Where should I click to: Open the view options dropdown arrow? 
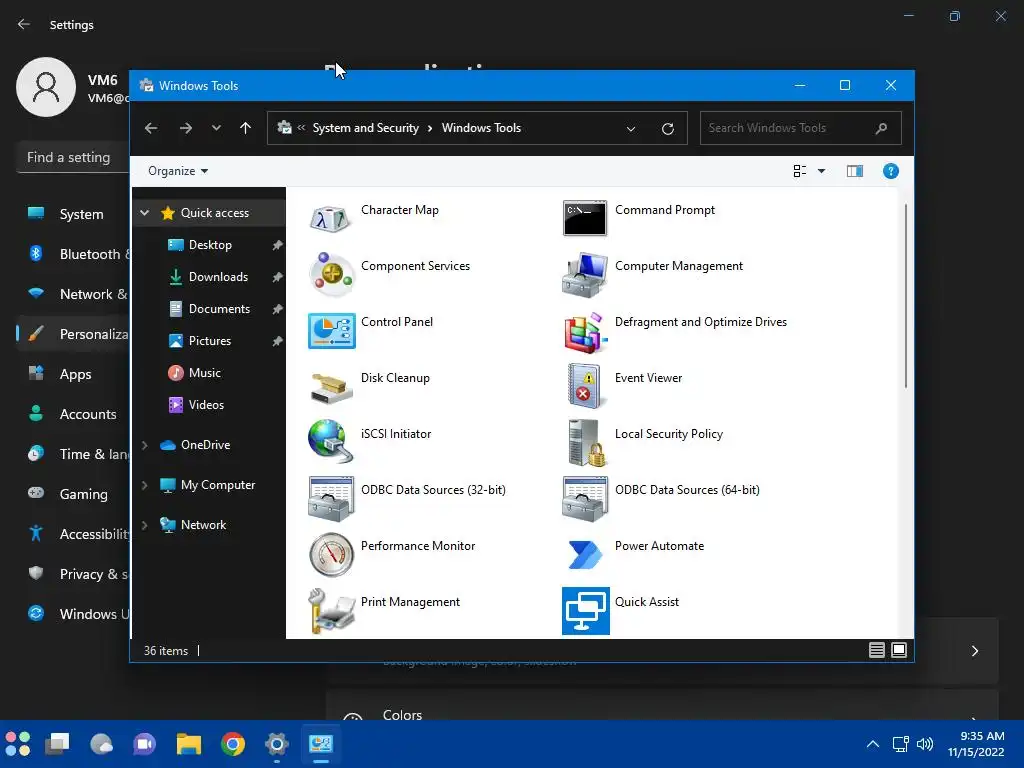pos(822,171)
